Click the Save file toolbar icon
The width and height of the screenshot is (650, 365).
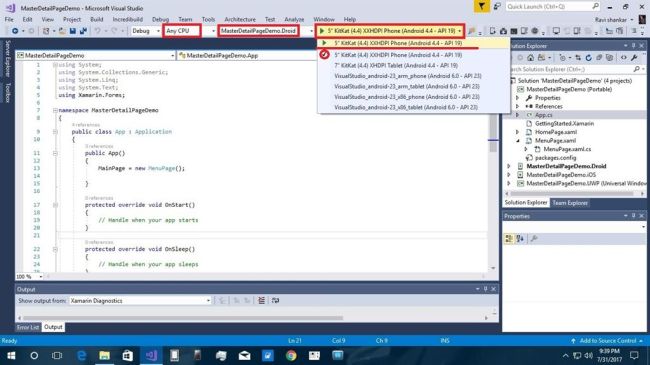73,31
